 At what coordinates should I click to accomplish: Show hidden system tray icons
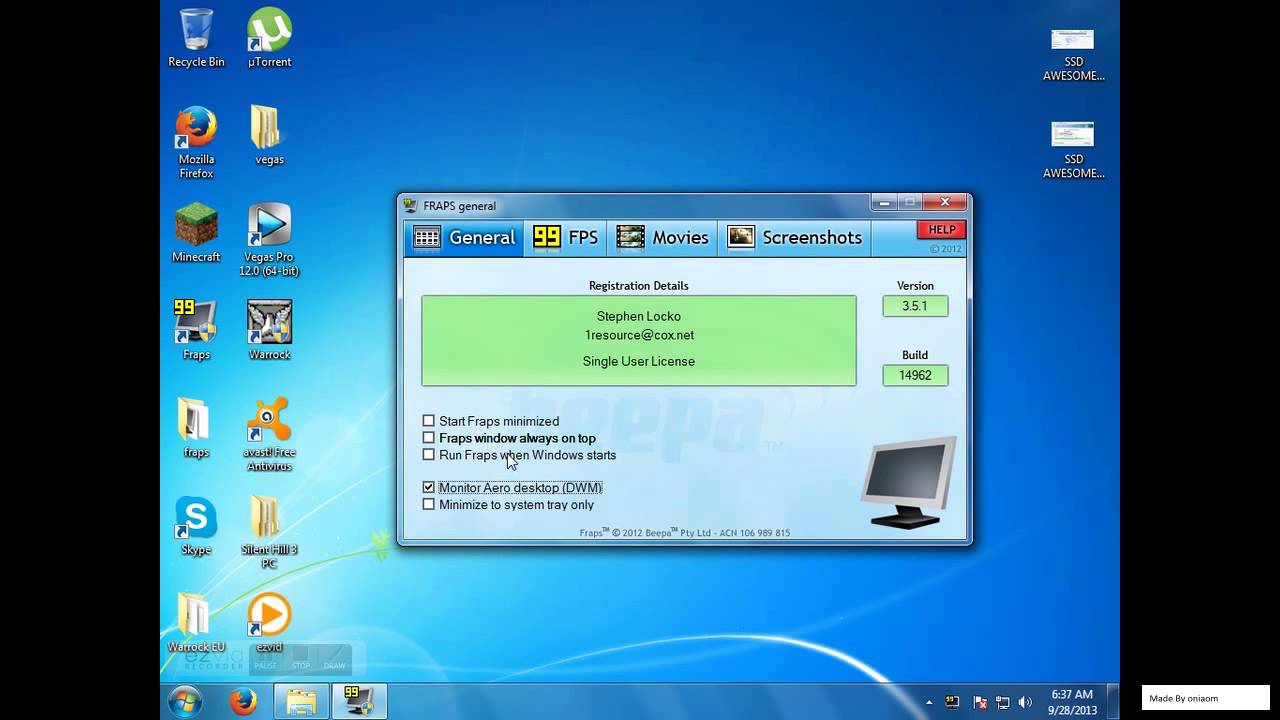click(929, 702)
